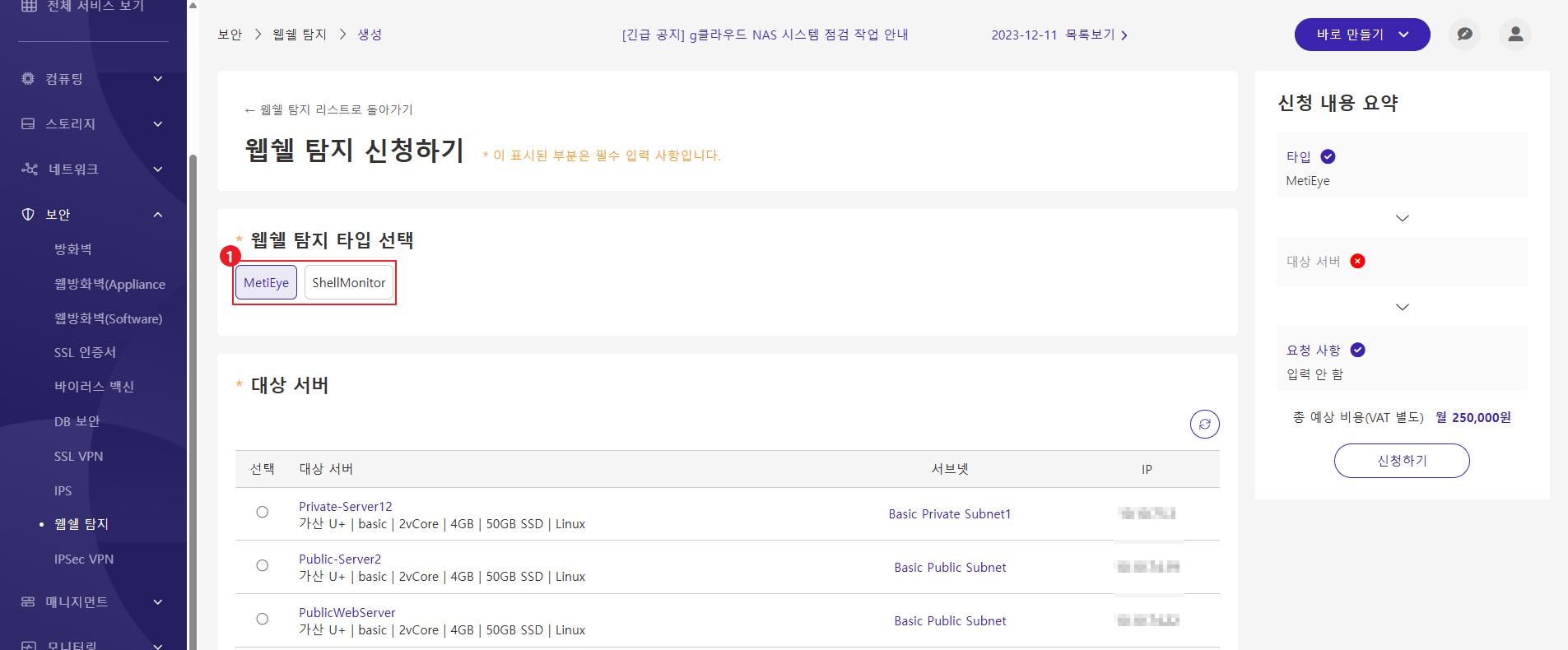Click the IP column header
Viewport: 1568px width, 650px height.
(x=1147, y=469)
